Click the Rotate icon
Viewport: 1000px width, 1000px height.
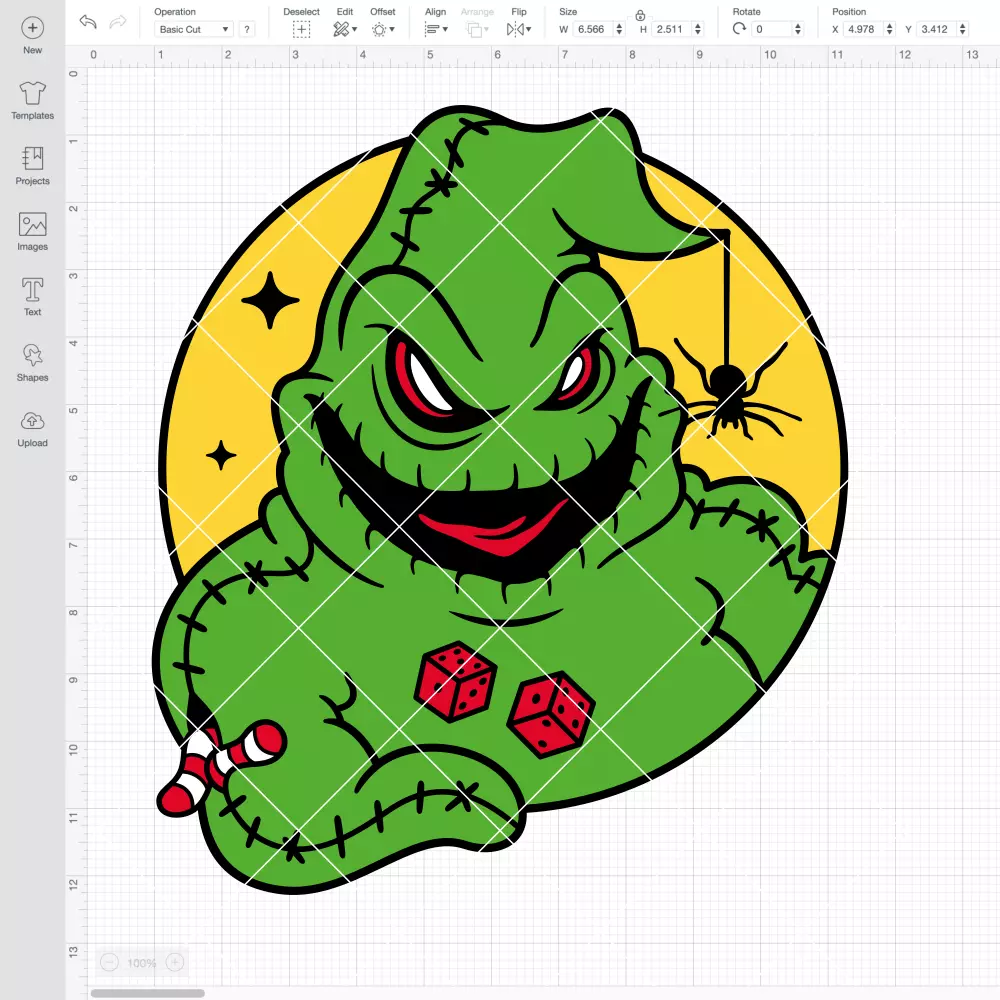pyautogui.click(x=739, y=29)
